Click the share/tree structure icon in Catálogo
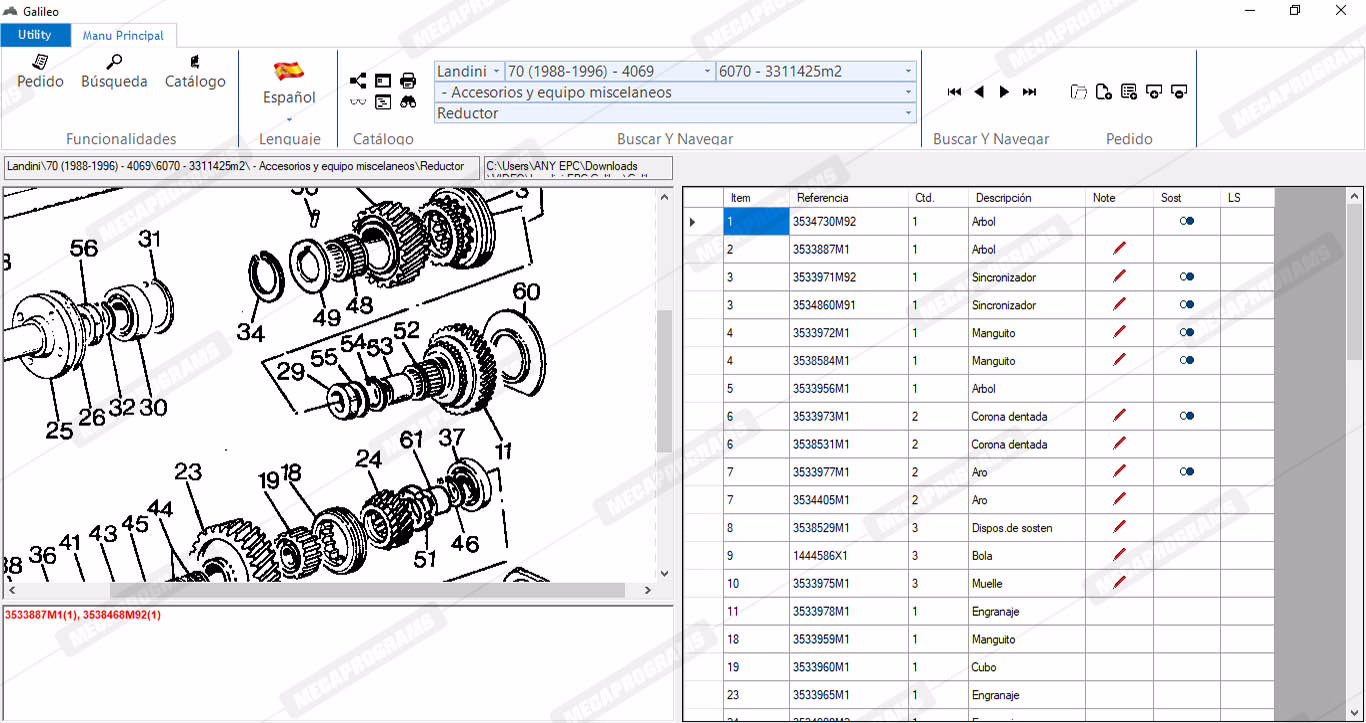Image resolution: width=1366 pixels, height=723 pixels. (358, 81)
